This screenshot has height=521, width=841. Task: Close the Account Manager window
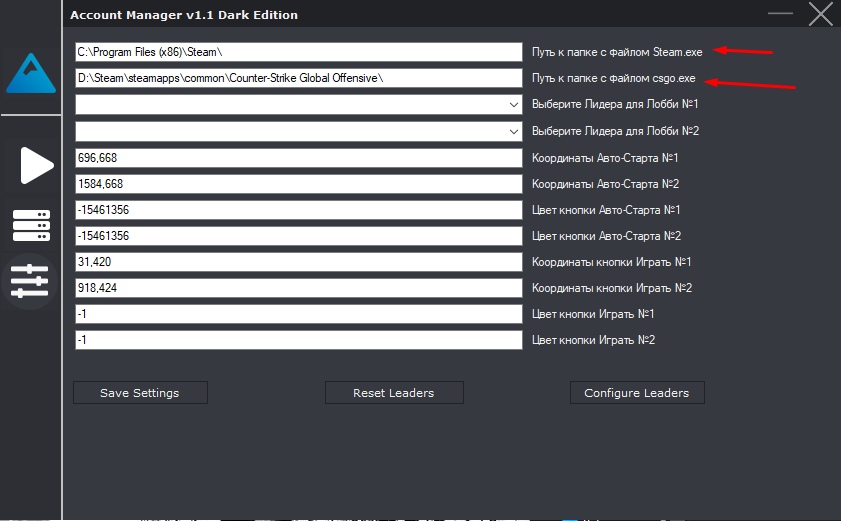pos(821,14)
